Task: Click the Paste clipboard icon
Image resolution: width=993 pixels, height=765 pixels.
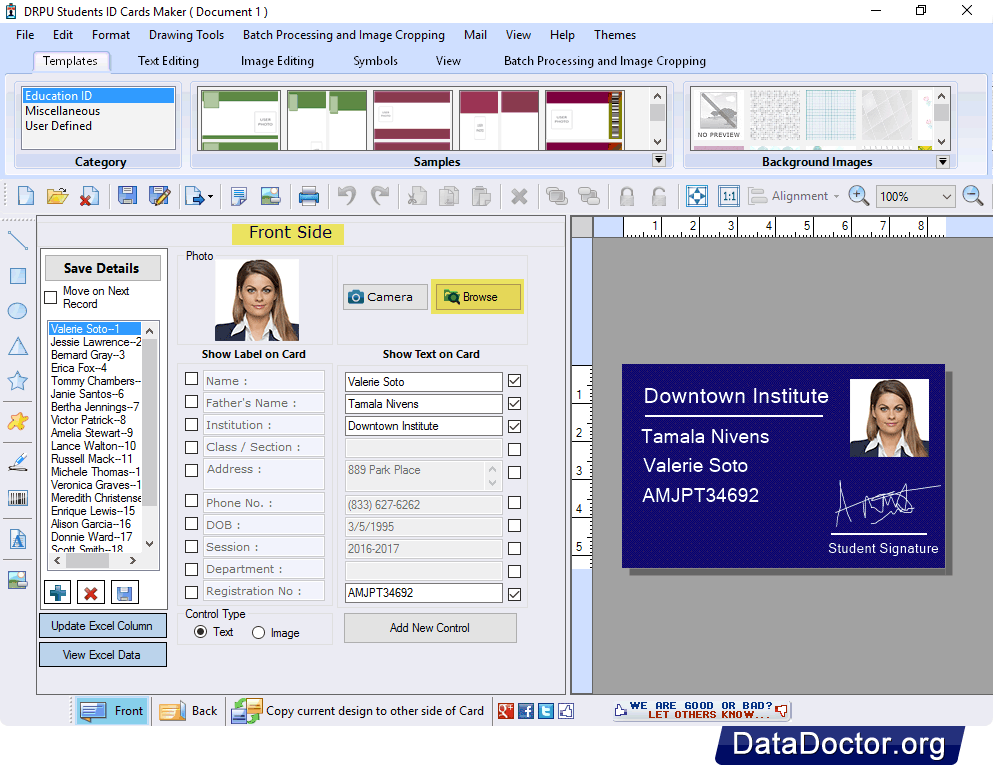Action: point(481,196)
